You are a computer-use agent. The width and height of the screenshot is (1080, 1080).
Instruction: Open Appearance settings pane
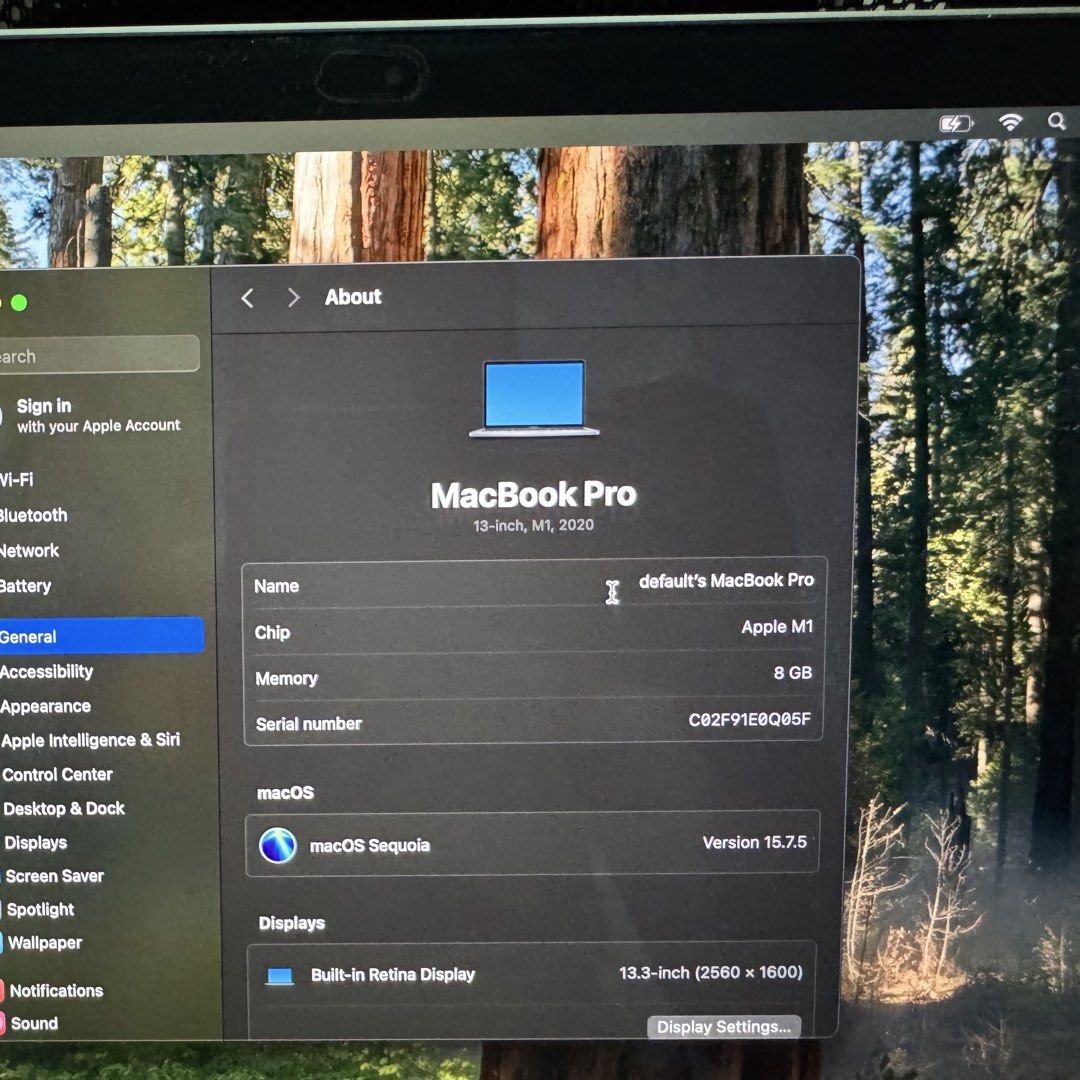pos(45,706)
